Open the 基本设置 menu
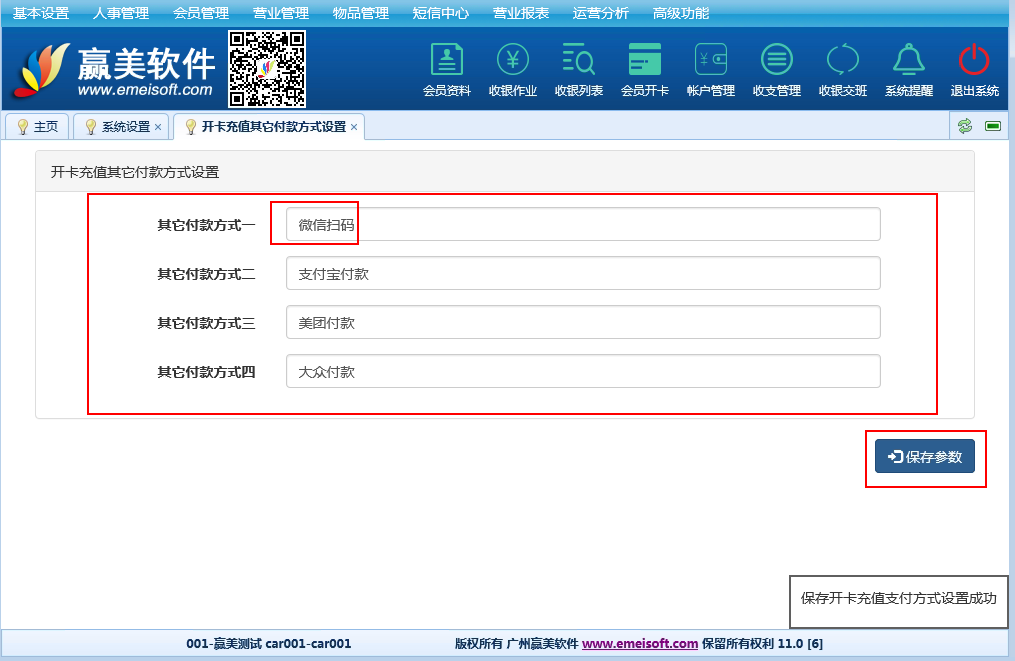The height and width of the screenshot is (661, 1015). tap(41, 13)
